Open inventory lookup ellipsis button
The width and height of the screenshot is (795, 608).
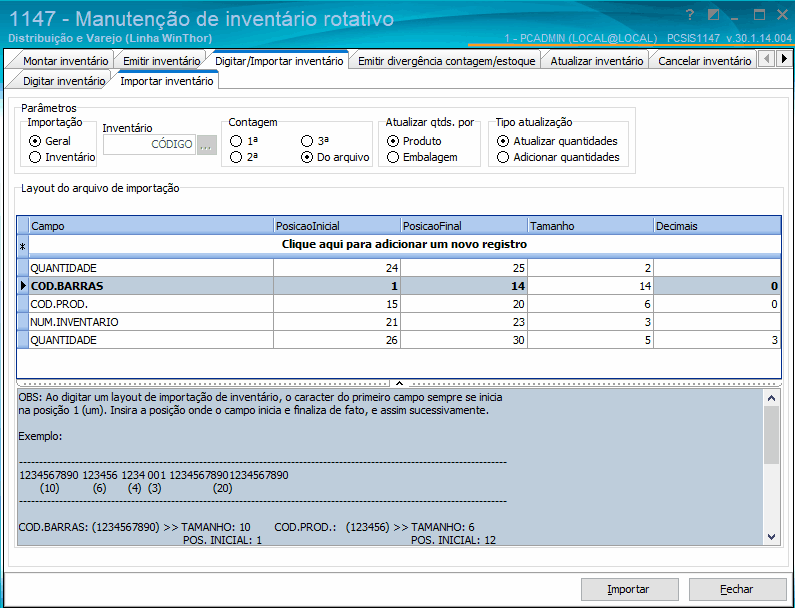206,145
